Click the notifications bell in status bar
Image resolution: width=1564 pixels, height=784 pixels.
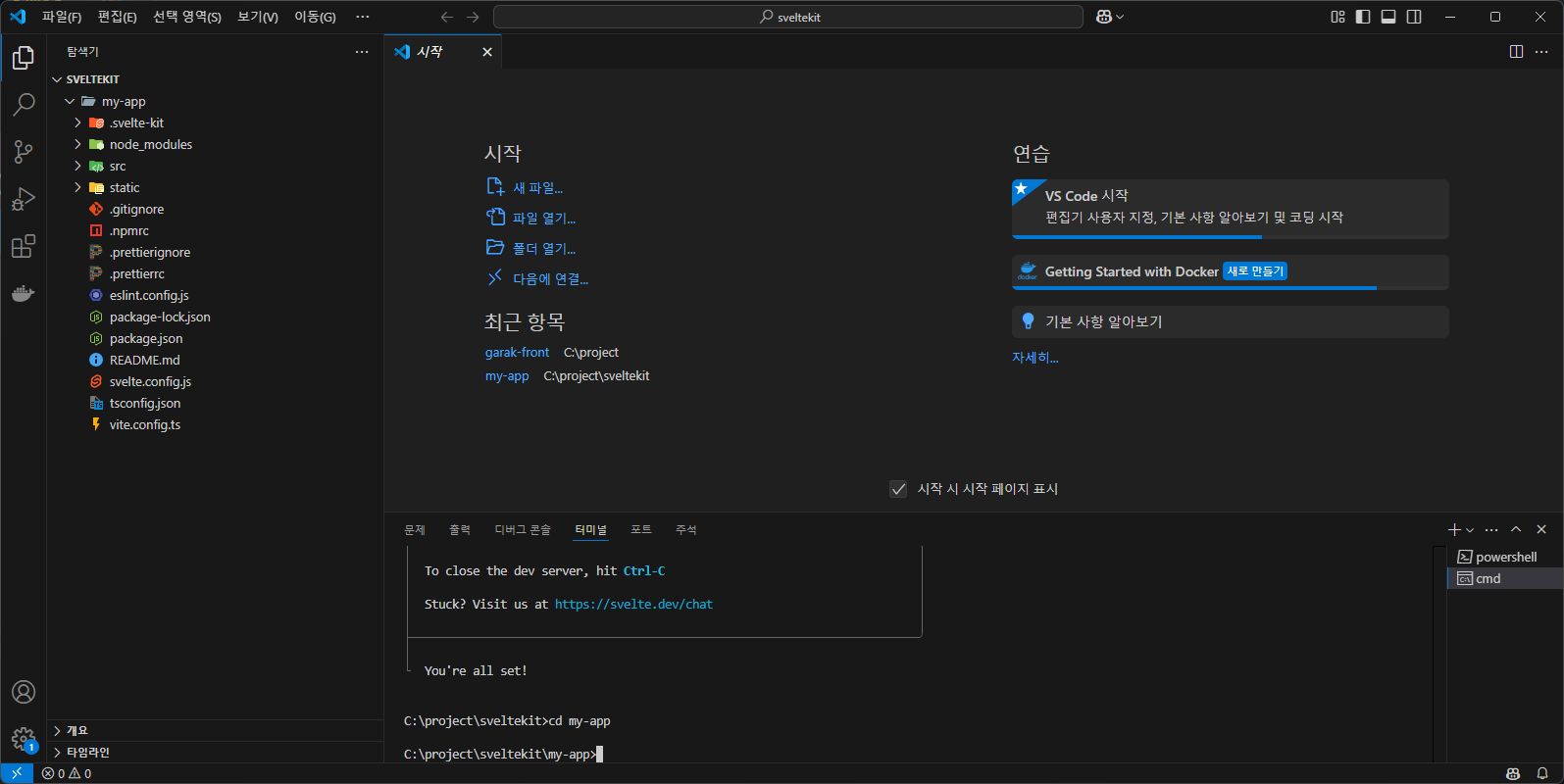click(x=1542, y=773)
